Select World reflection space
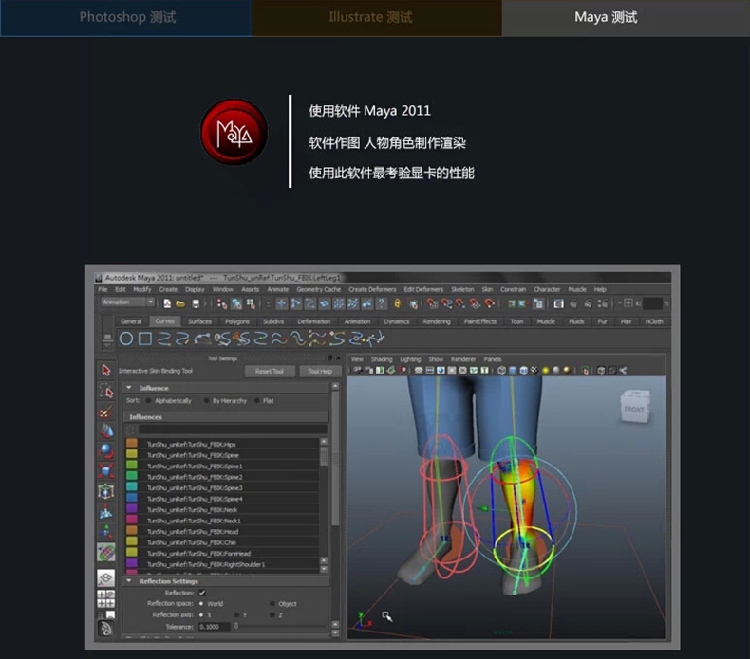Viewport: 750px width, 659px height. [x=201, y=604]
